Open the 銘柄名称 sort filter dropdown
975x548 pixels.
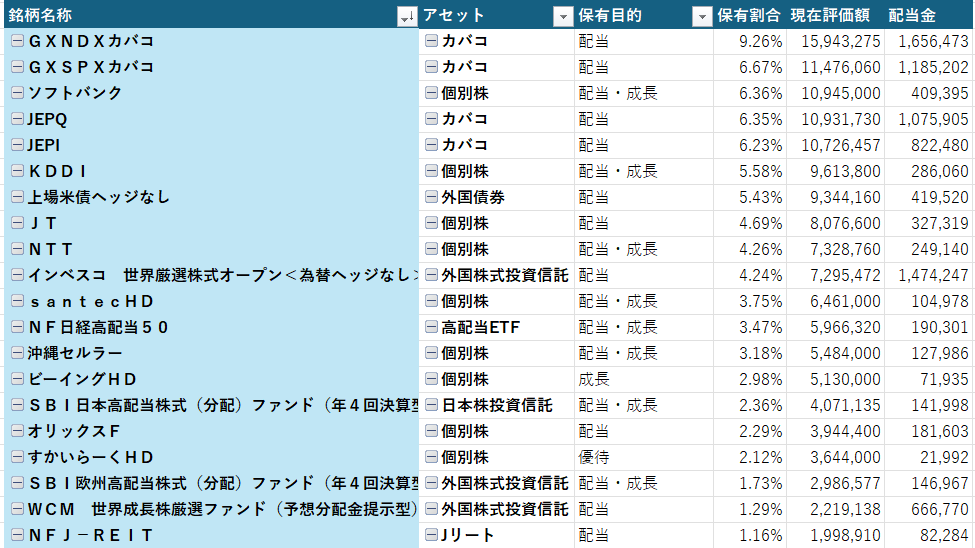pos(406,16)
